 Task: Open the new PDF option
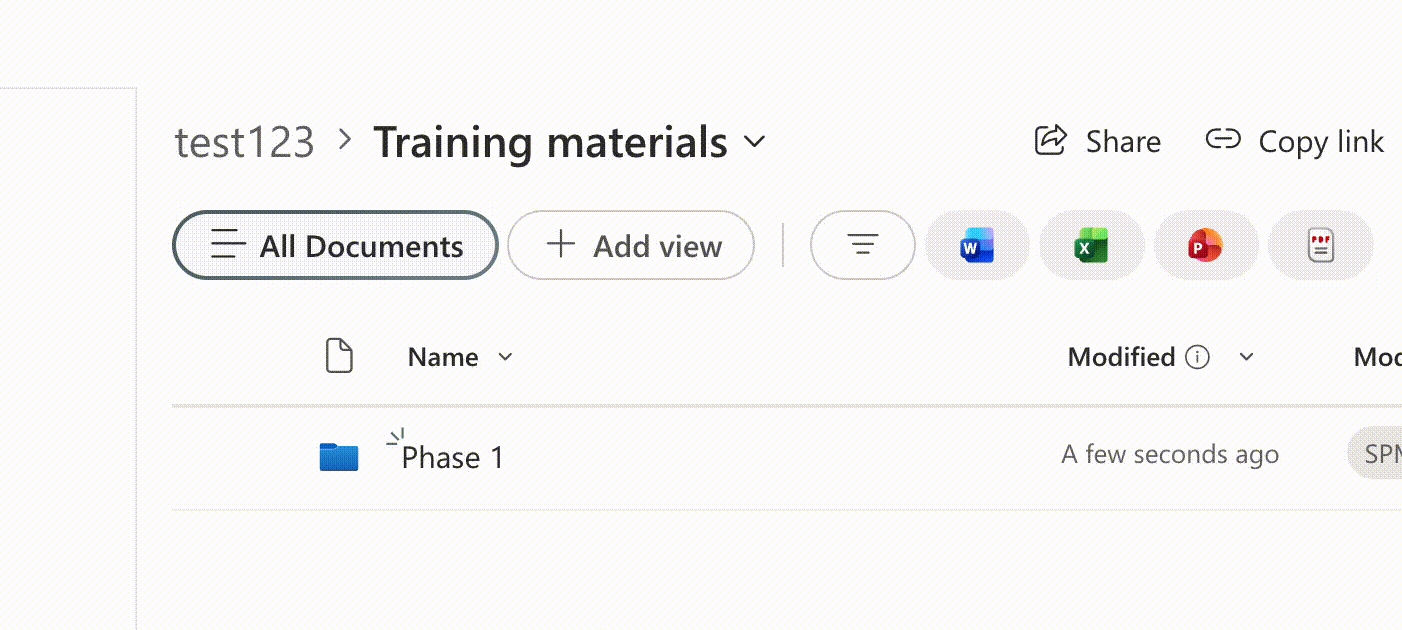[1320, 245]
